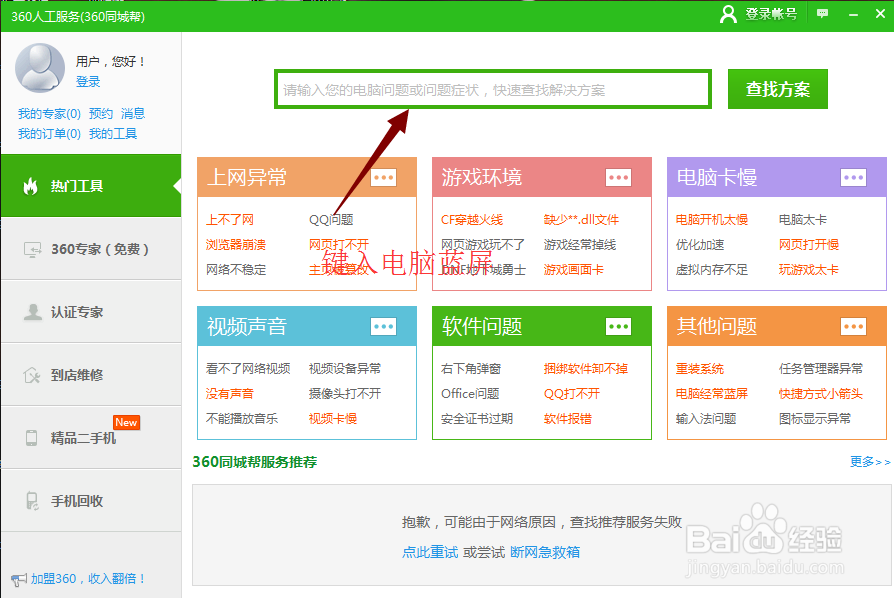The width and height of the screenshot is (894, 598).
Task: Expand more options in 电脑卡慢 card
Action: click(x=854, y=177)
